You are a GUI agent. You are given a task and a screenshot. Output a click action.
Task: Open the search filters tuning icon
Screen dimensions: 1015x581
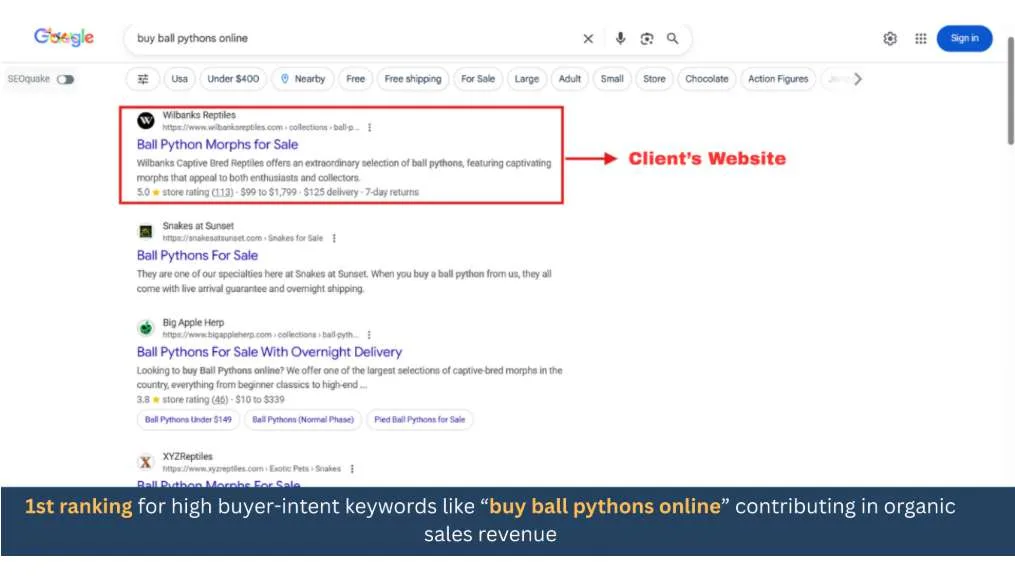(143, 79)
